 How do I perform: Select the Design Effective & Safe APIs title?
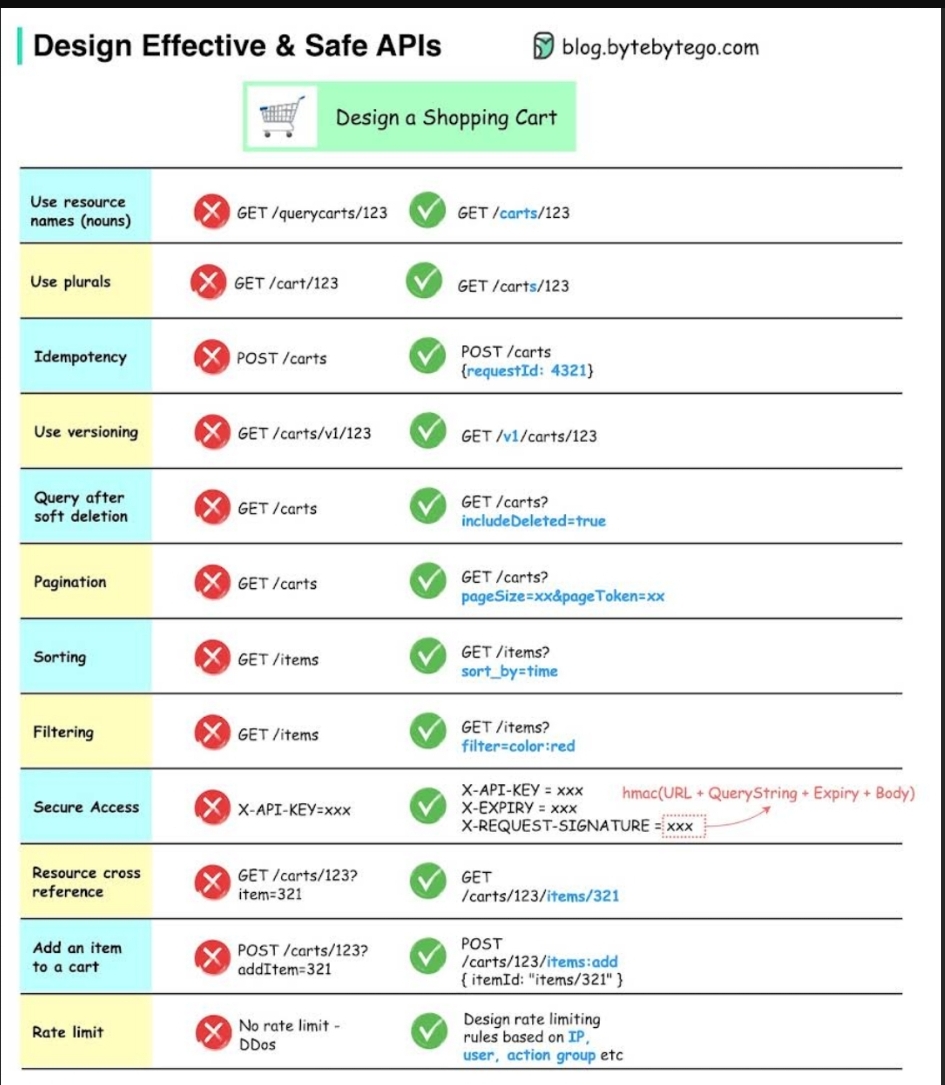coord(237,47)
